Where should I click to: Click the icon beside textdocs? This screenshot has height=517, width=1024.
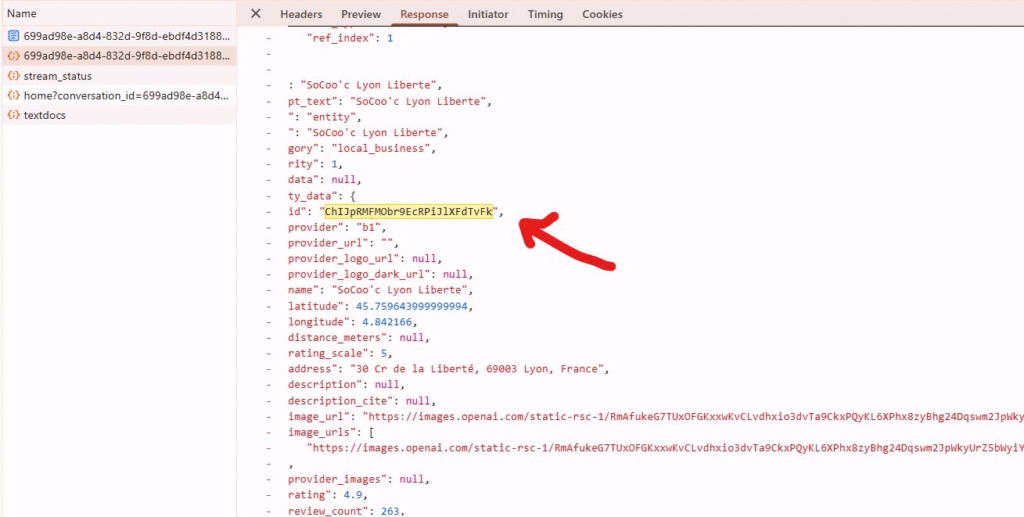pyautogui.click(x=13, y=115)
